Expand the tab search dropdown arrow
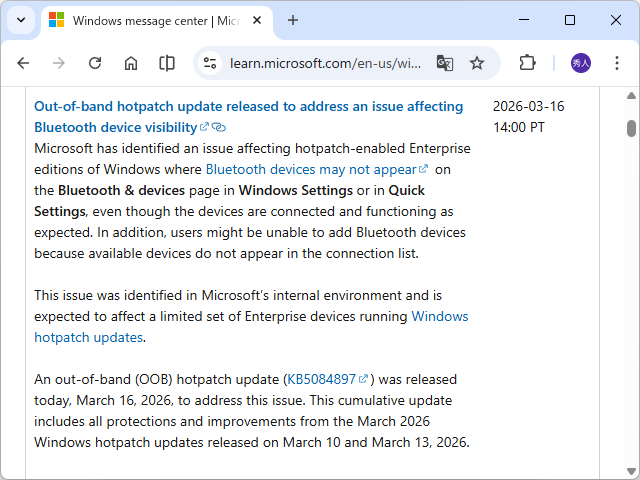This screenshot has height=480, width=640. (21, 20)
